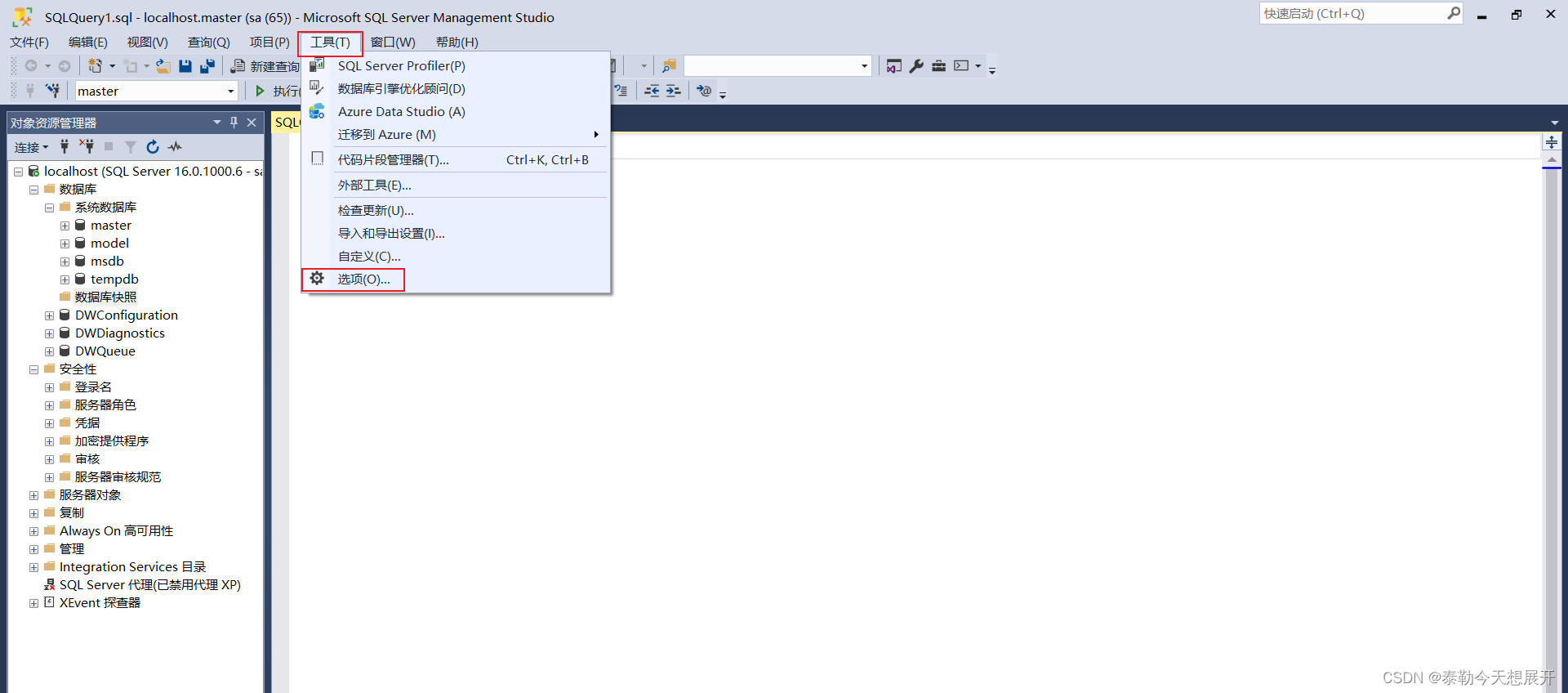Screen dimensions: 1568x693
Task: Open the 文件(F) menu
Action: [x=29, y=42]
